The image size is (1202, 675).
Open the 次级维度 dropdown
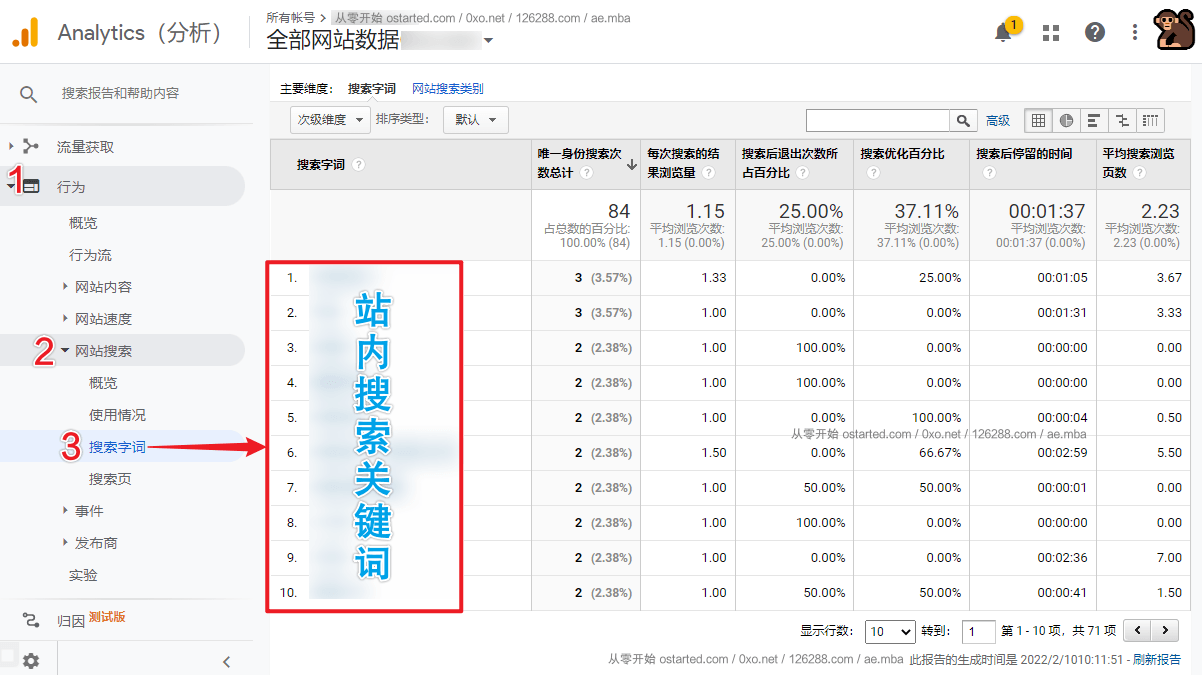click(329, 120)
